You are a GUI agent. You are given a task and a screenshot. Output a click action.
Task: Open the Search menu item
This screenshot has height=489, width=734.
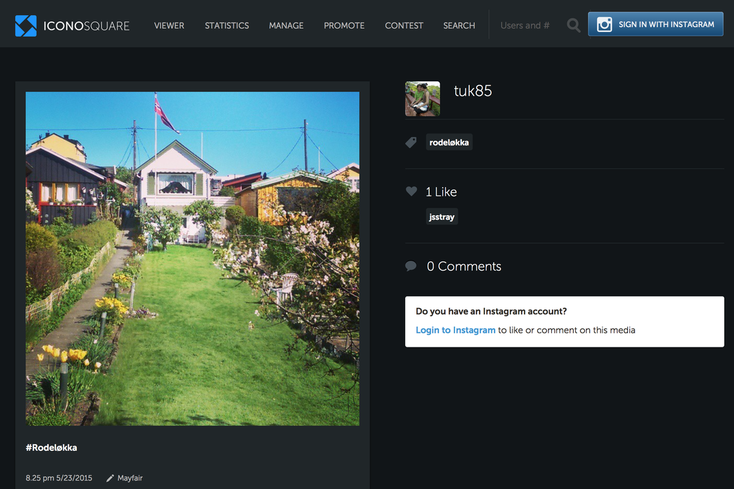tap(459, 26)
